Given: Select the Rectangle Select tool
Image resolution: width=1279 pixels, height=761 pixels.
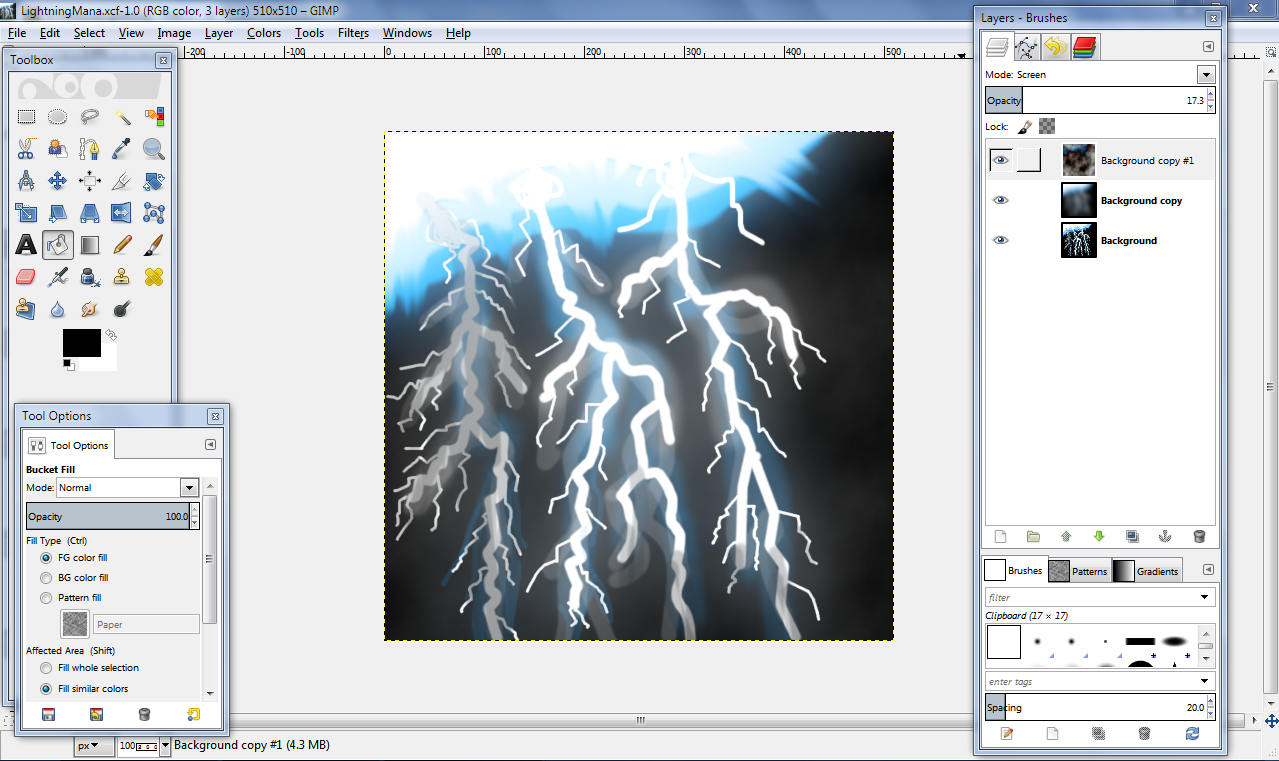Looking at the screenshot, I should pyautogui.click(x=26, y=117).
